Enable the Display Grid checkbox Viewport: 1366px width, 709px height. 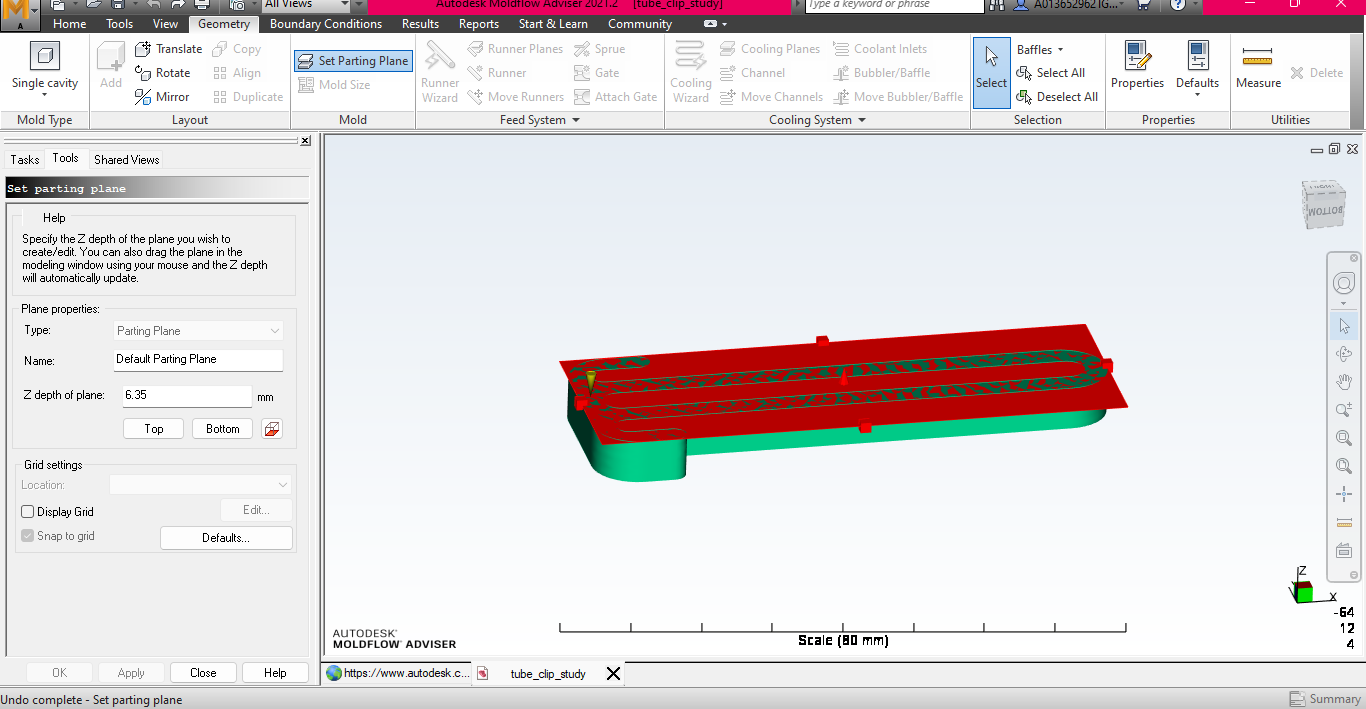click(26, 511)
